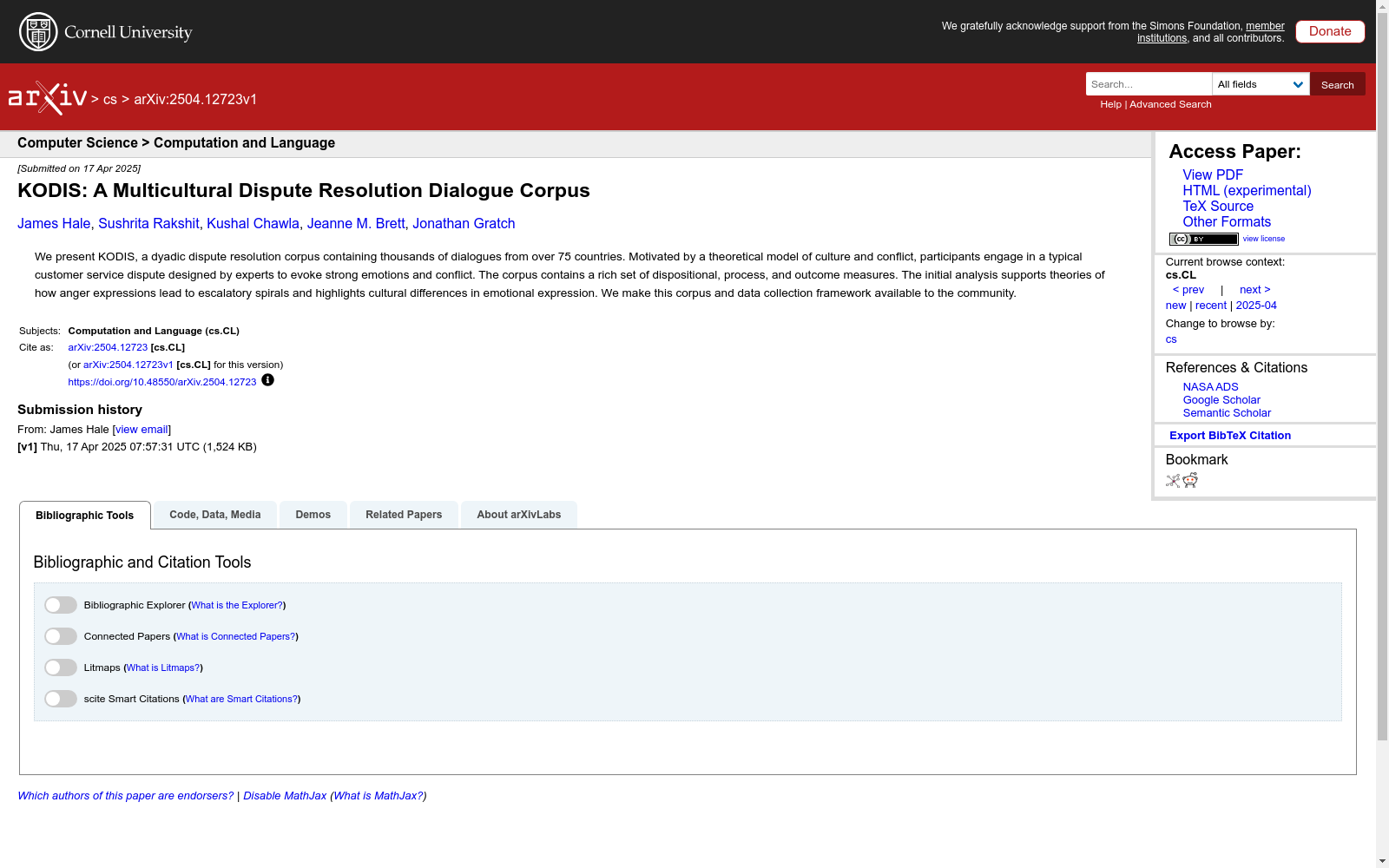The image size is (1389, 868).
Task: Toggle the Bibliographic Explorer switch
Action: [61, 605]
